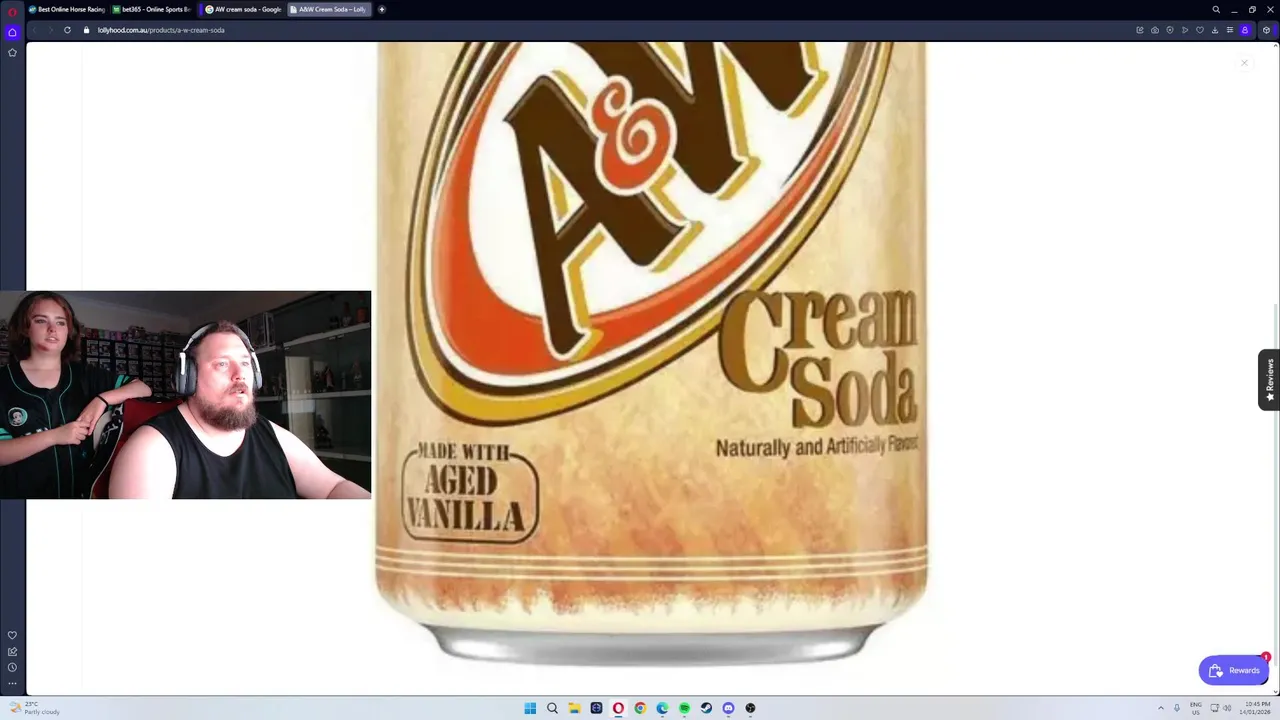Open the ENG US language switcher

[x=1196, y=708]
